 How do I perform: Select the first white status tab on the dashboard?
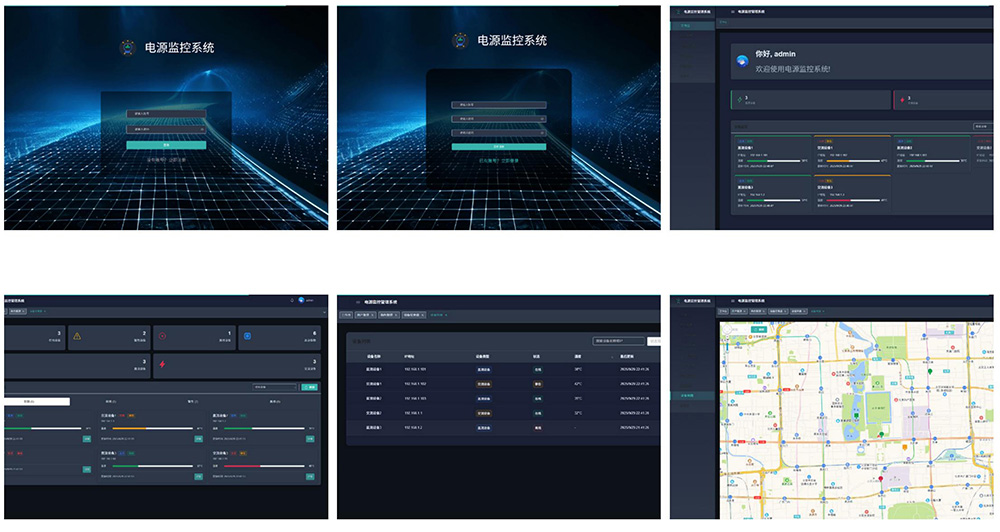coord(36,401)
